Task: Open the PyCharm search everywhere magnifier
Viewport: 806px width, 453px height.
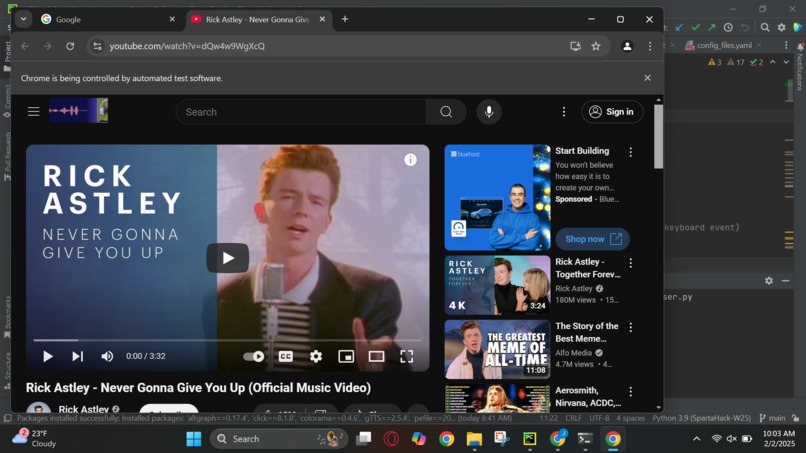Action: pyautogui.click(x=765, y=27)
